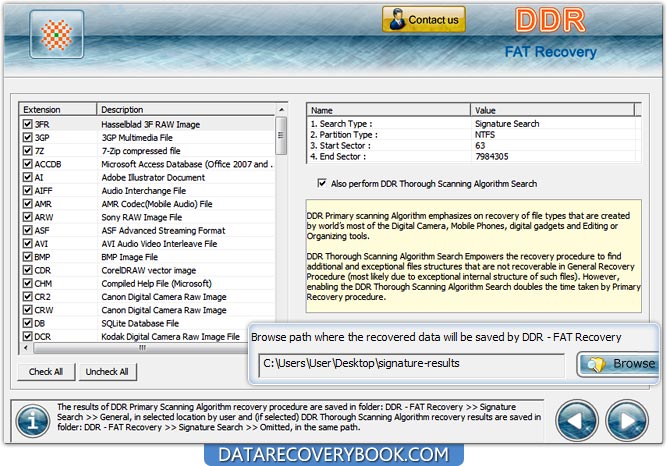Click the Description column header

[x=186, y=109]
